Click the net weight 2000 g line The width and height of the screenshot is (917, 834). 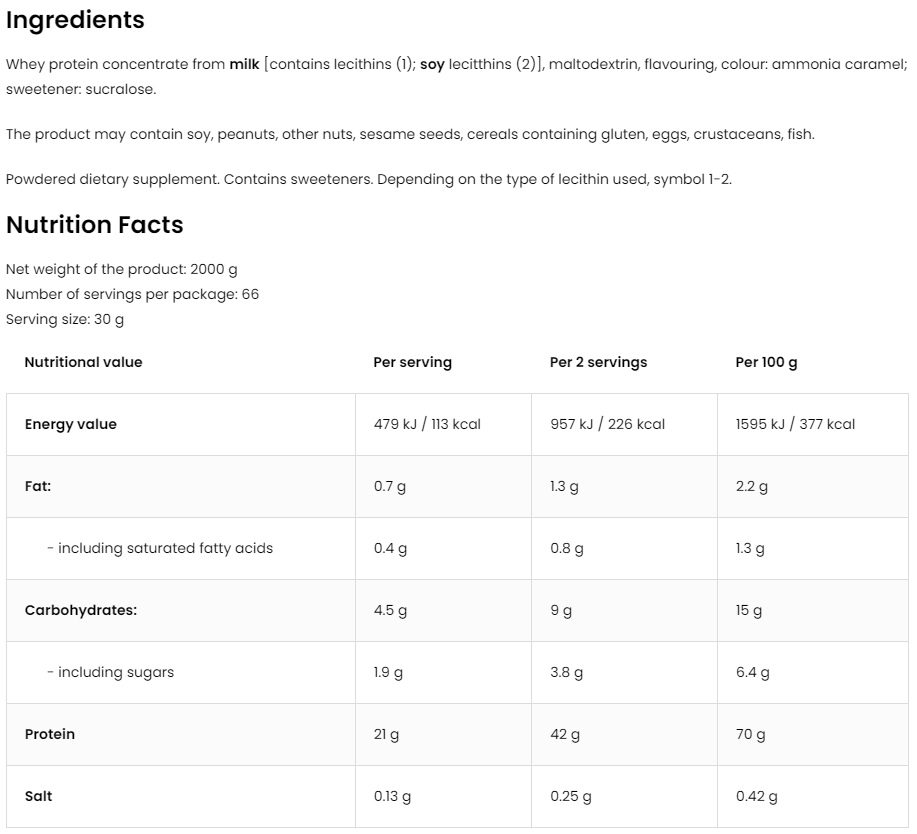coord(121,269)
